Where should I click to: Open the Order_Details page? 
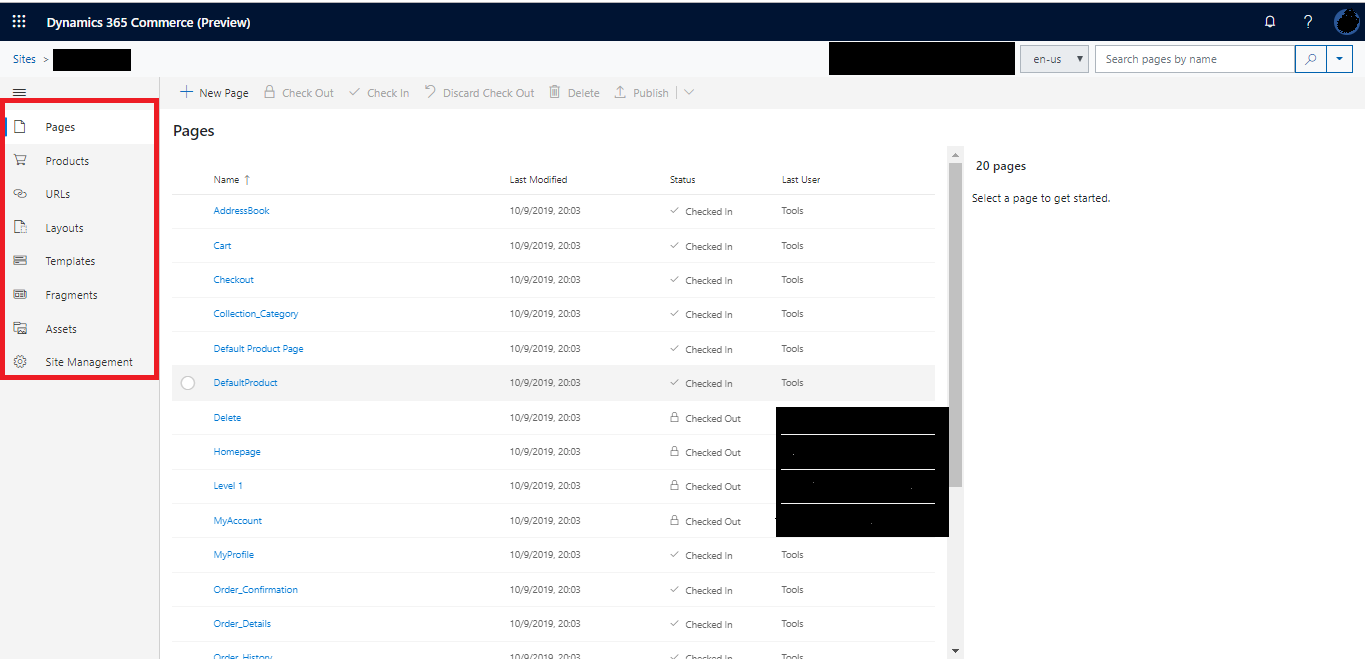click(242, 624)
